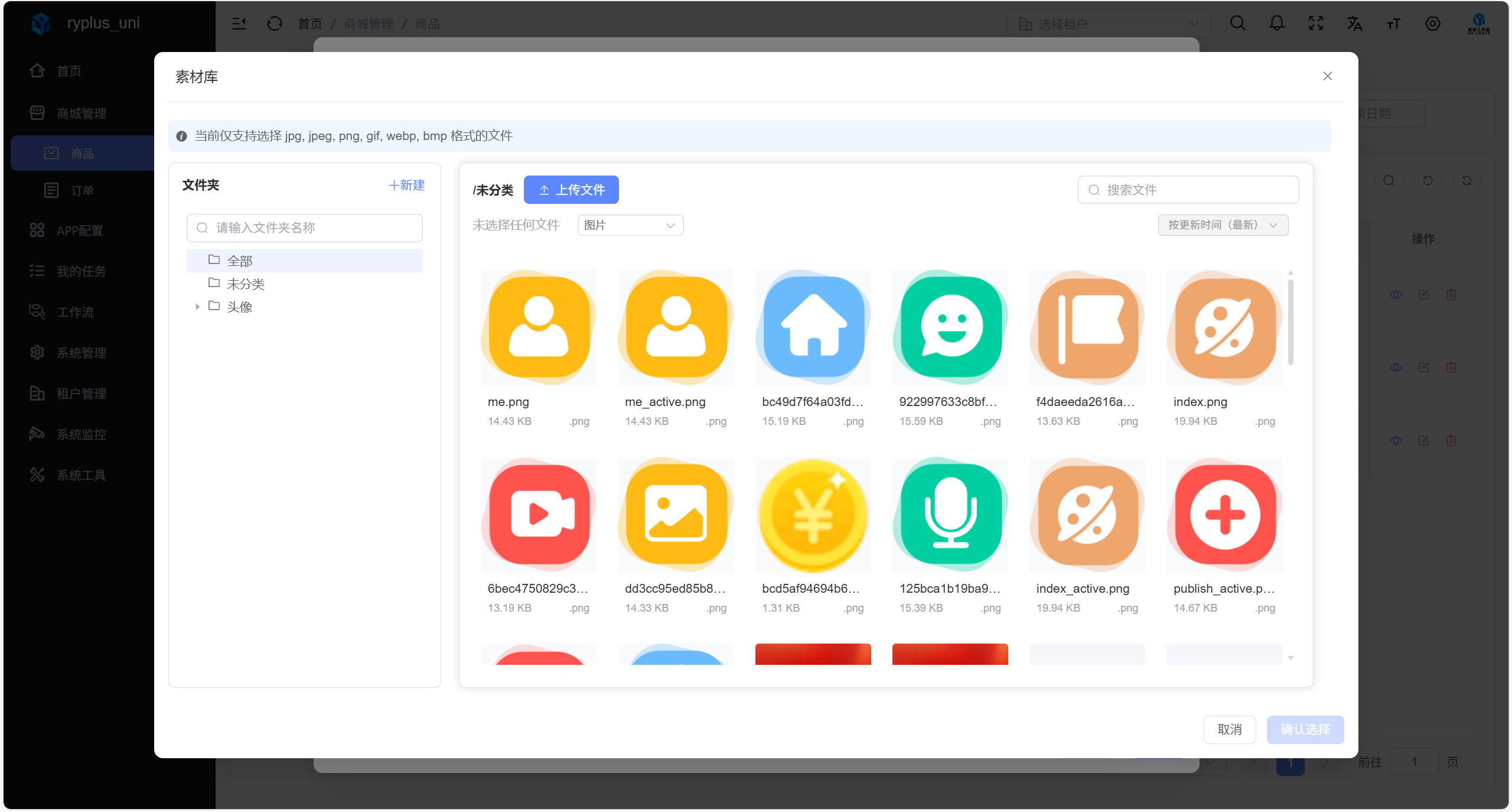The image size is (1512, 812).
Task: Toggle fullscreen mode icon
Action: point(1315,24)
